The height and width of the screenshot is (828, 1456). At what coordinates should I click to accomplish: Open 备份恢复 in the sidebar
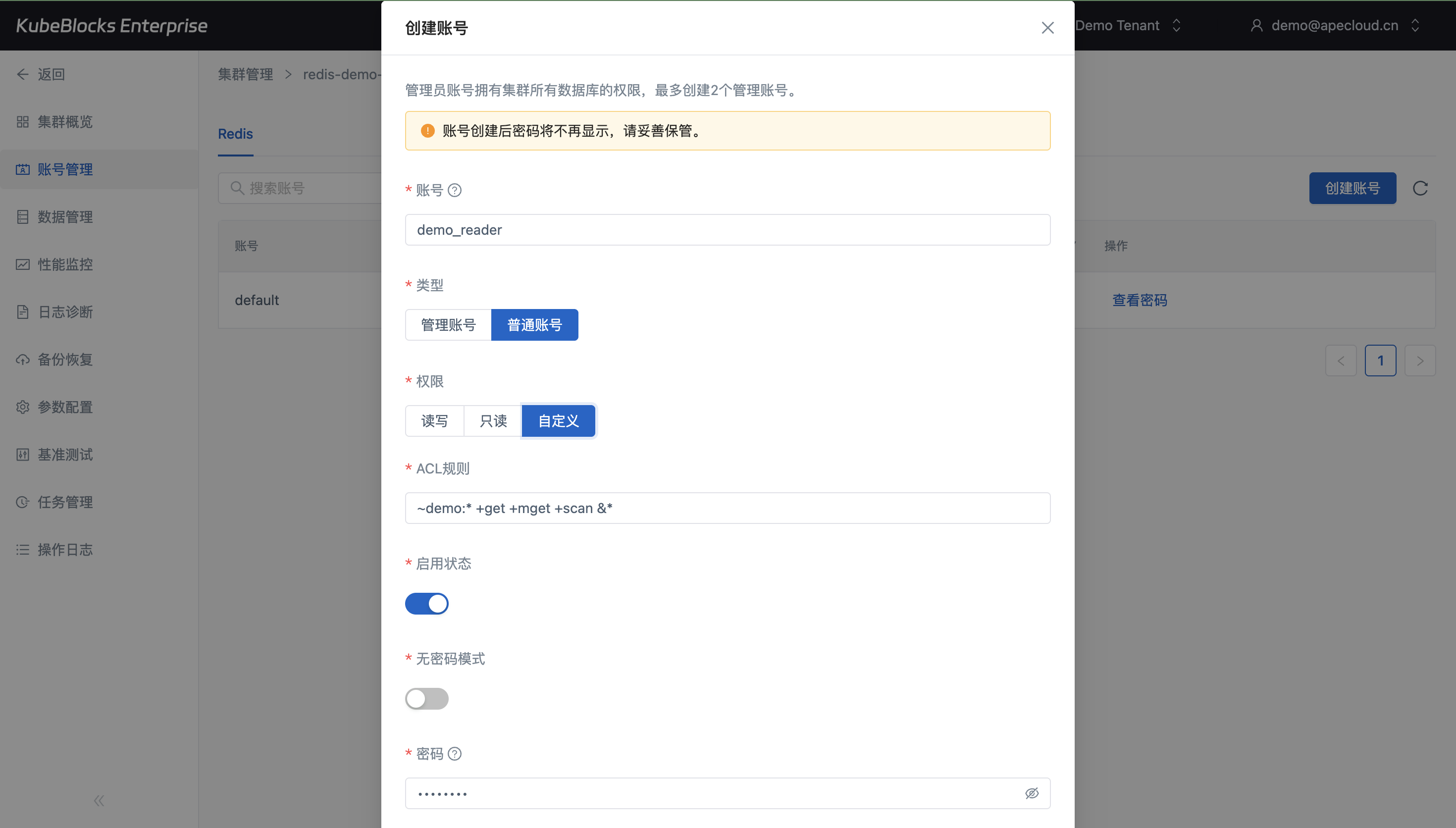[65, 360]
